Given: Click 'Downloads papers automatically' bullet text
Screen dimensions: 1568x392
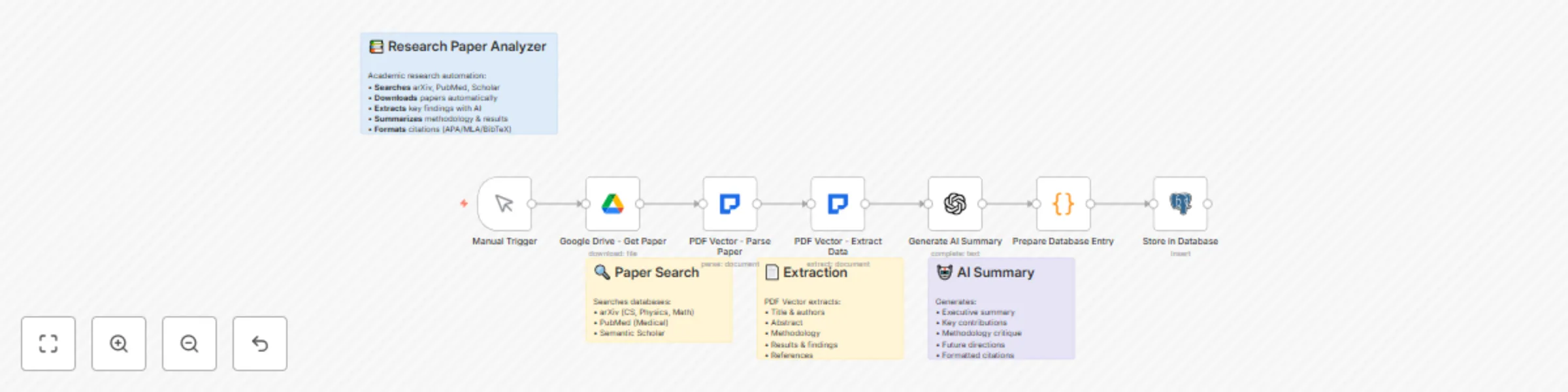Looking at the screenshot, I should [x=436, y=98].
